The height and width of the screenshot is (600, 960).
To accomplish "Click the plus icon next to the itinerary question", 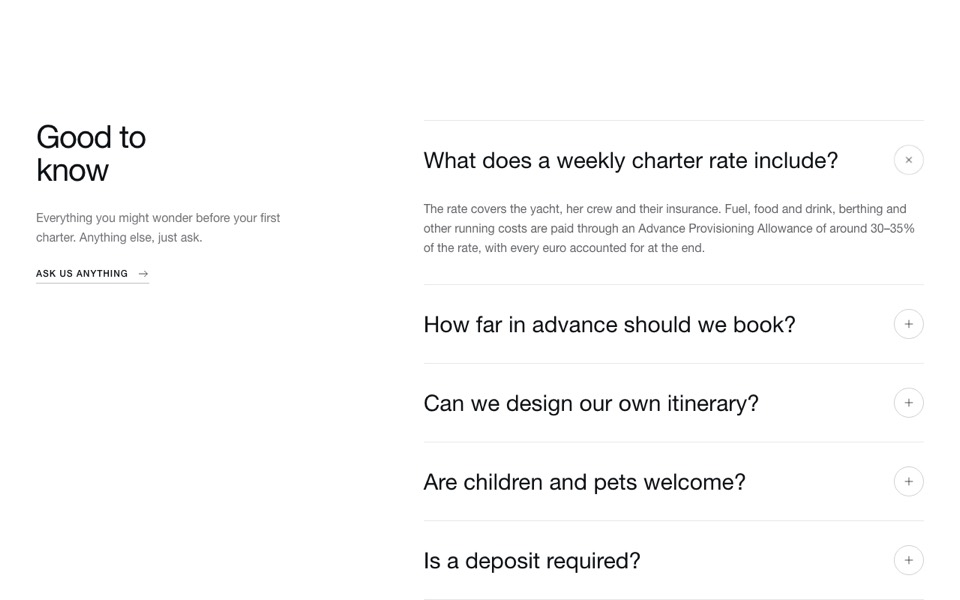I will tap(909, 403).
